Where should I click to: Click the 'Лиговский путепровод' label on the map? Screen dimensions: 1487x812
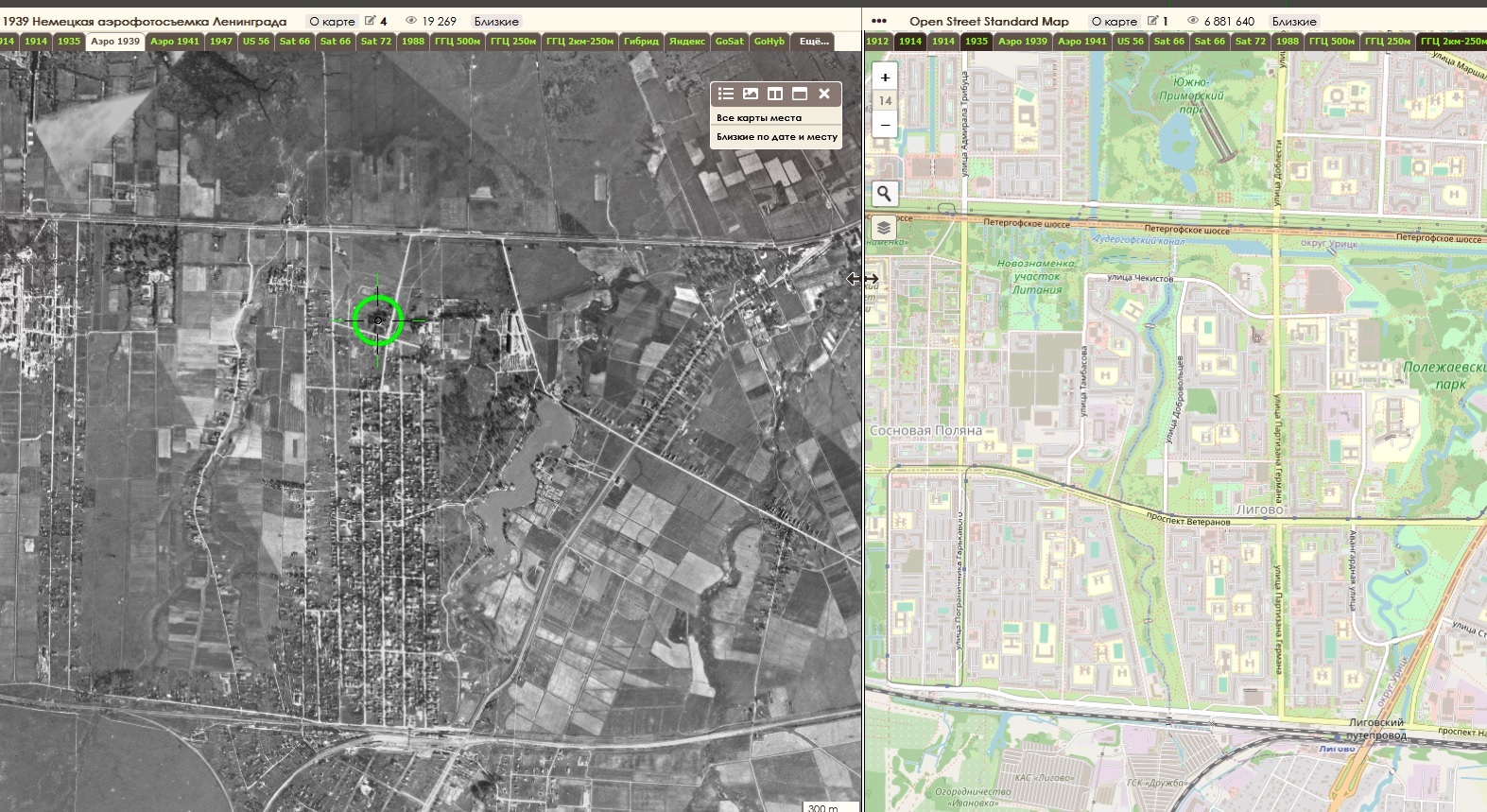click(1376, 728)
